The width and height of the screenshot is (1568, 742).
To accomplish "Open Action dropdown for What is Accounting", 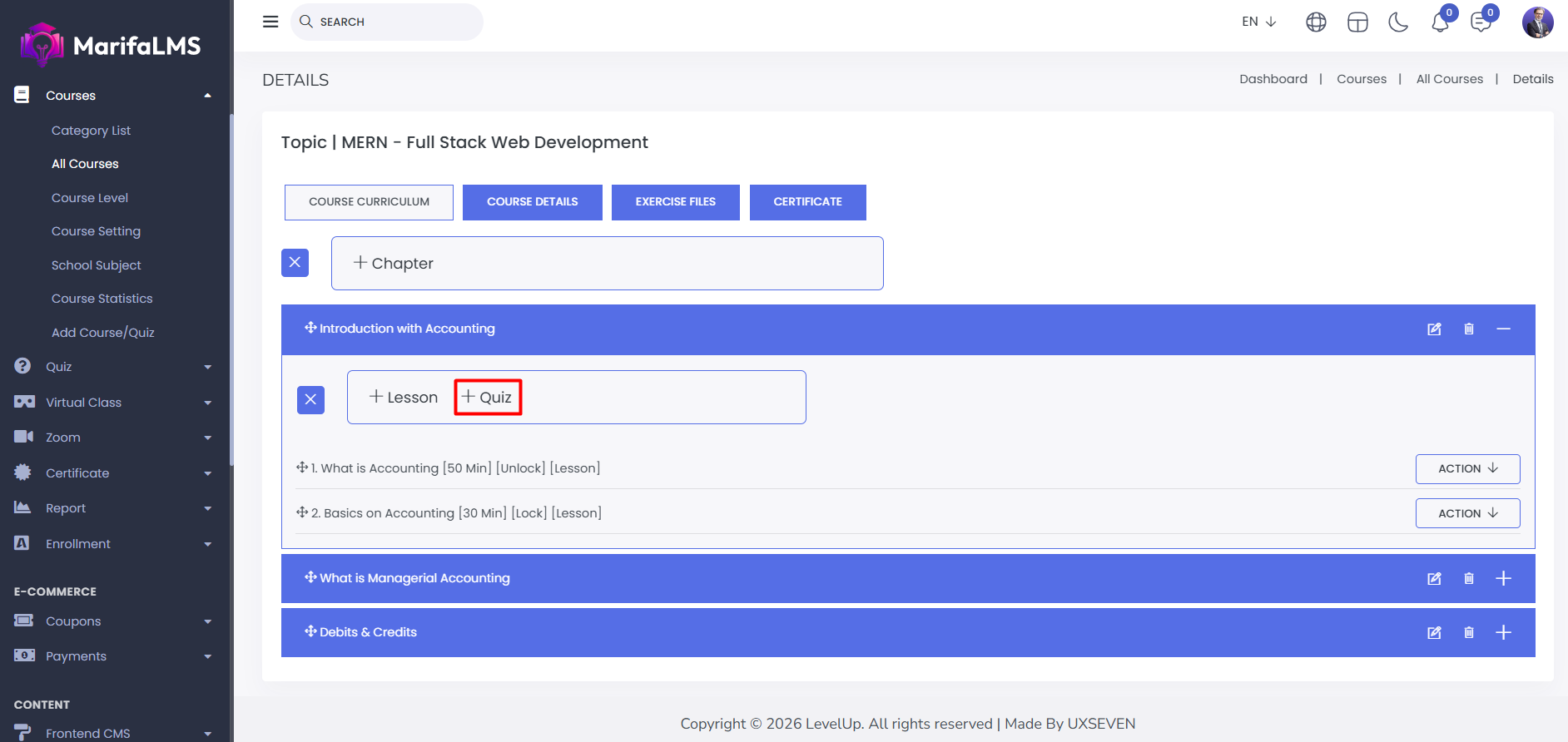I will [x=1467, y=469].
